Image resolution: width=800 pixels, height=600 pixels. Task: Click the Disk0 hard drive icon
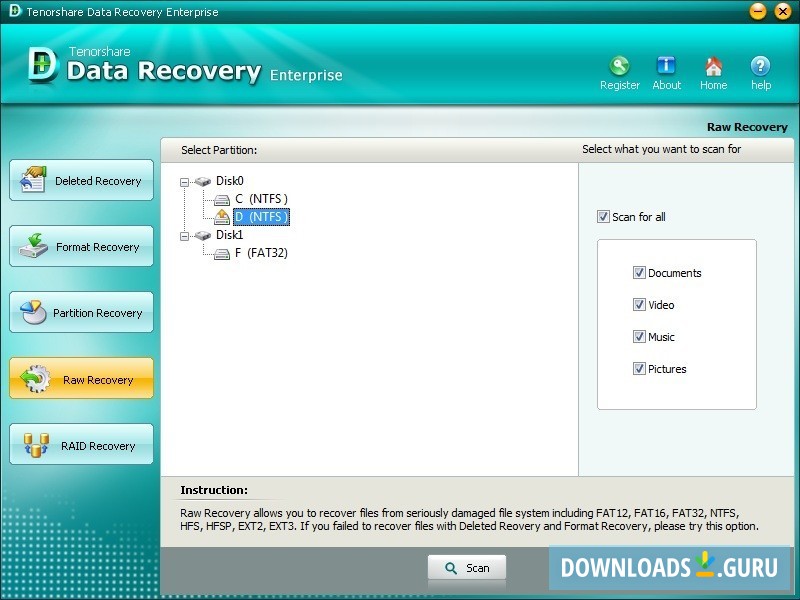click(203, 181)
